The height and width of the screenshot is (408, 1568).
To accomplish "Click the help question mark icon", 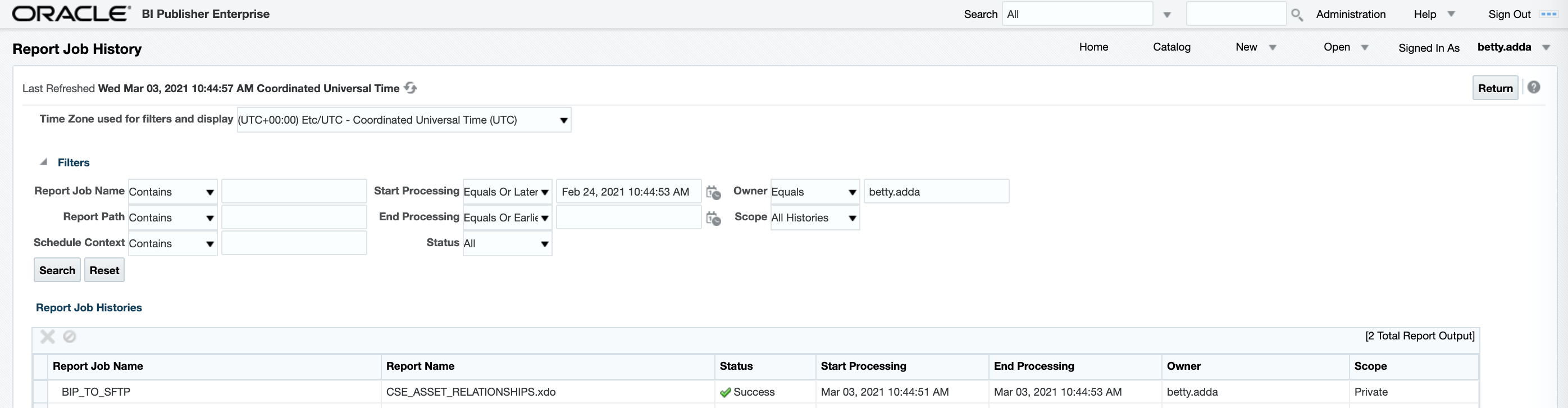I will [1533, 88].
